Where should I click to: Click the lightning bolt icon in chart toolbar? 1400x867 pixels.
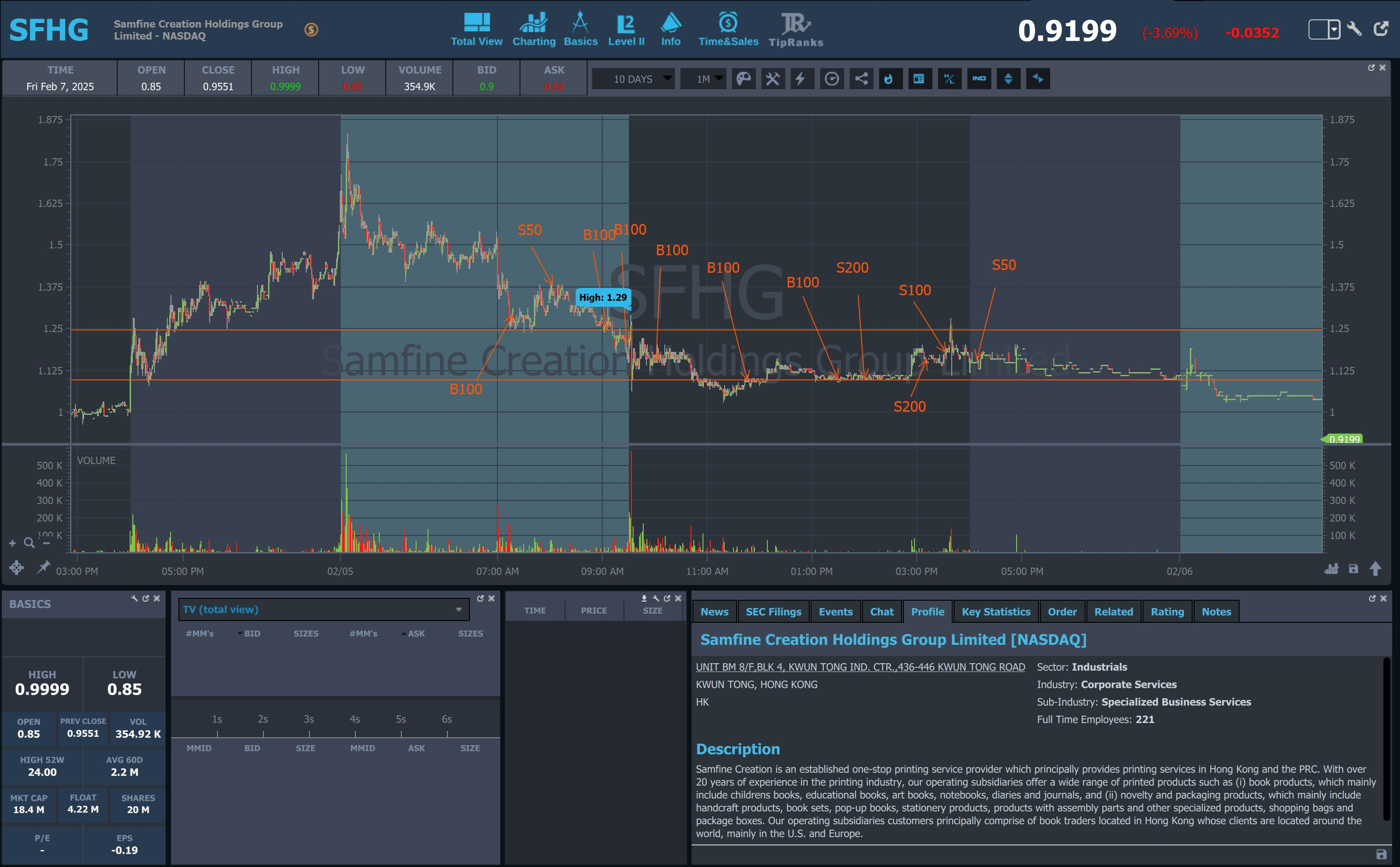tap(802, 79)
